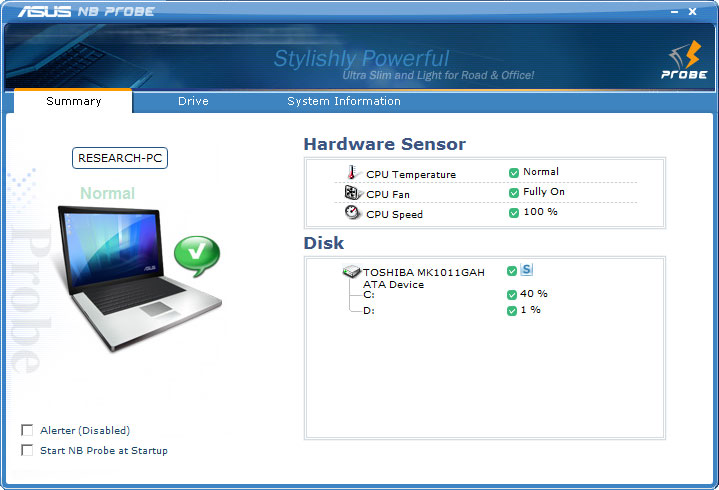Click the green check beside 100 %
719x490 pixels.
pos(514,213)
